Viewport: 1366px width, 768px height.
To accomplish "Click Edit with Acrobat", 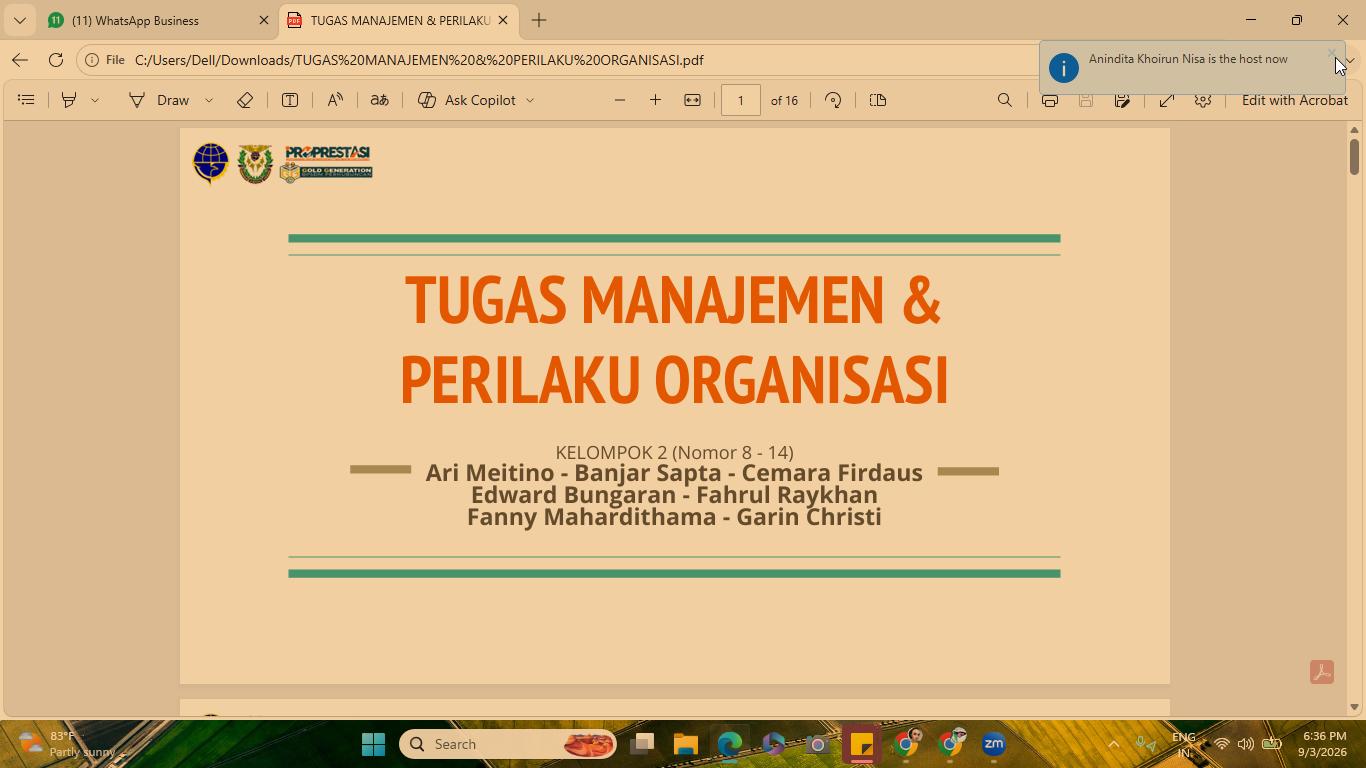I will coord(1294,100).
